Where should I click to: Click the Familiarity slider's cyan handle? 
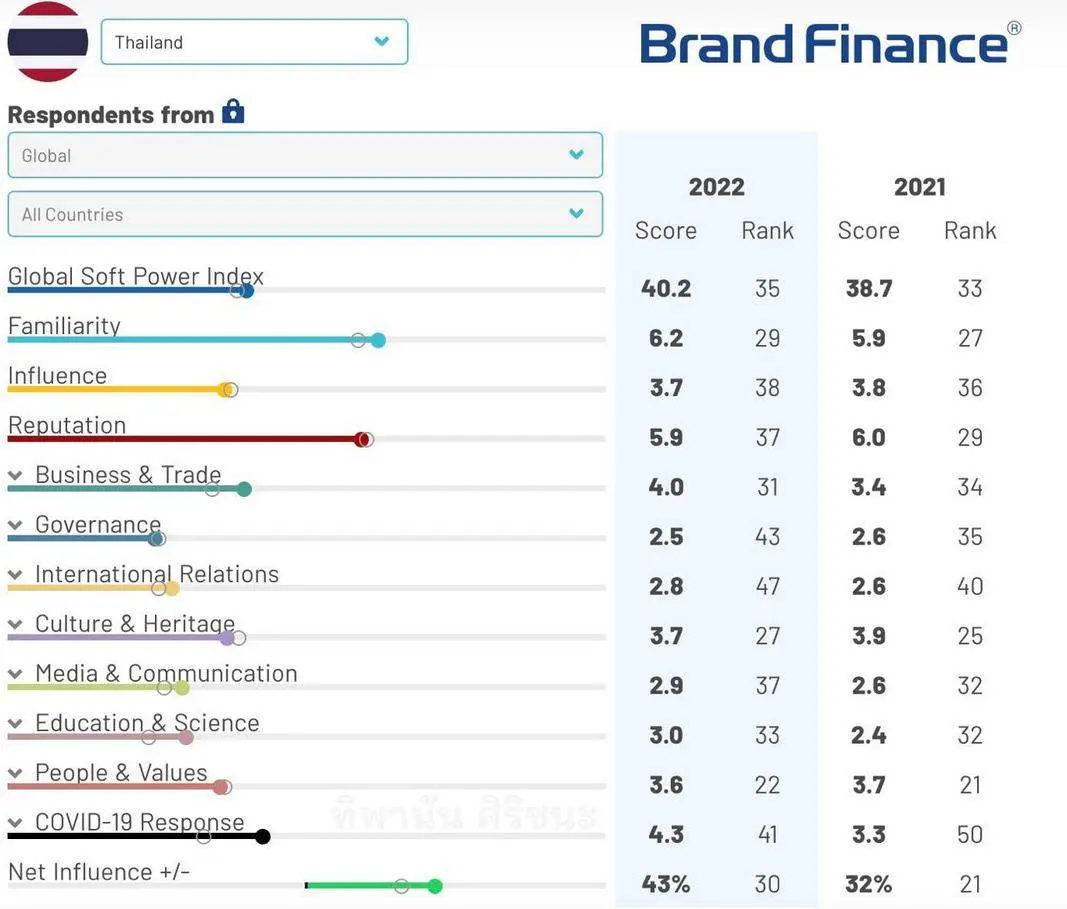pyautogui.click(x=378, y=340)
